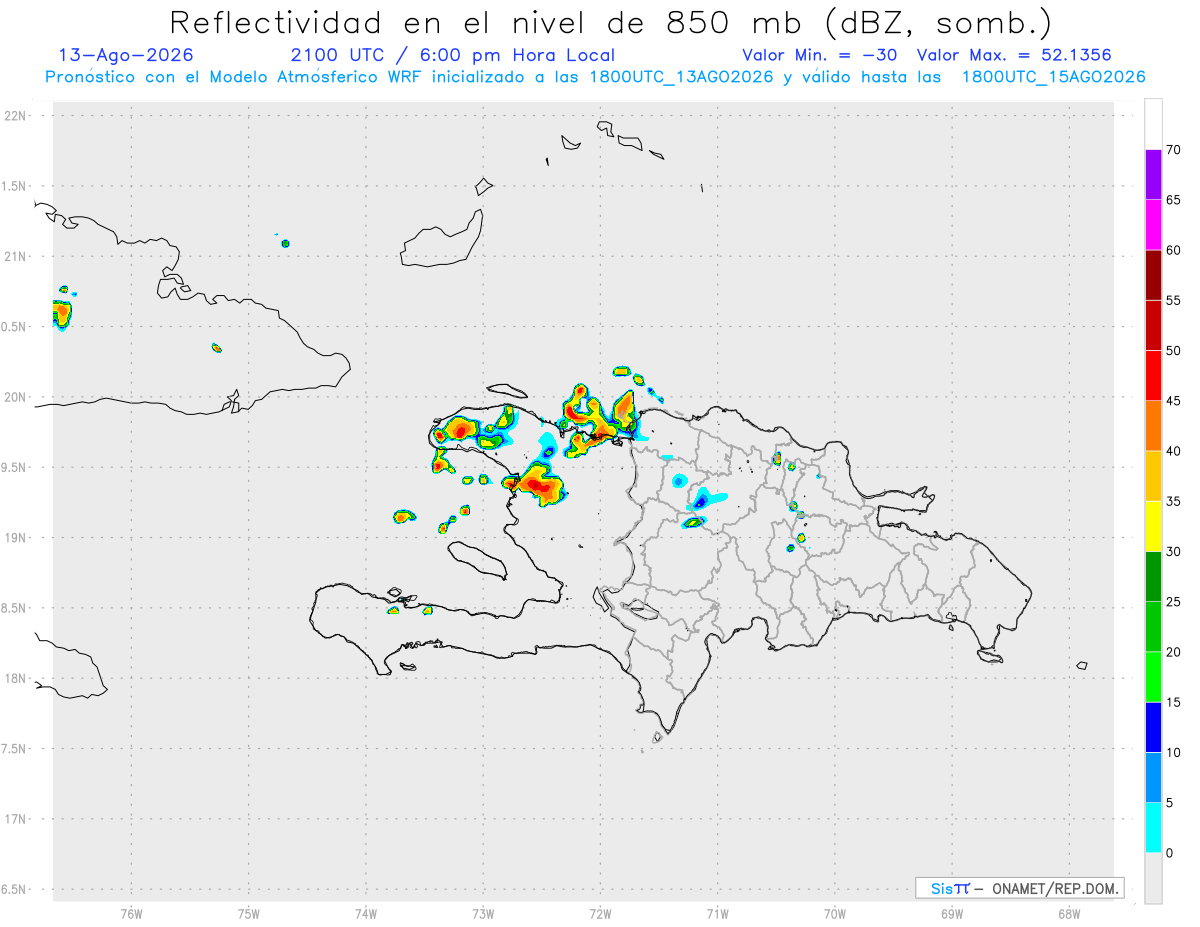Click the "22N" latitude label

pyautogui.click(x=17, y=116)
